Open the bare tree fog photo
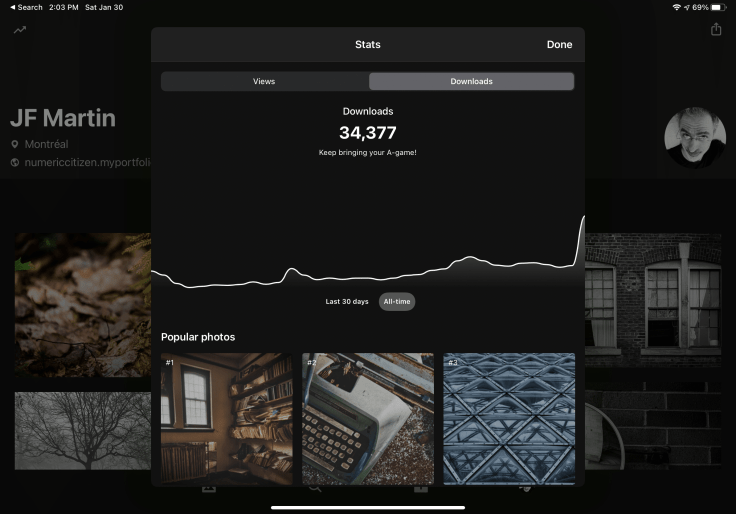 click(x=83, y=431)
